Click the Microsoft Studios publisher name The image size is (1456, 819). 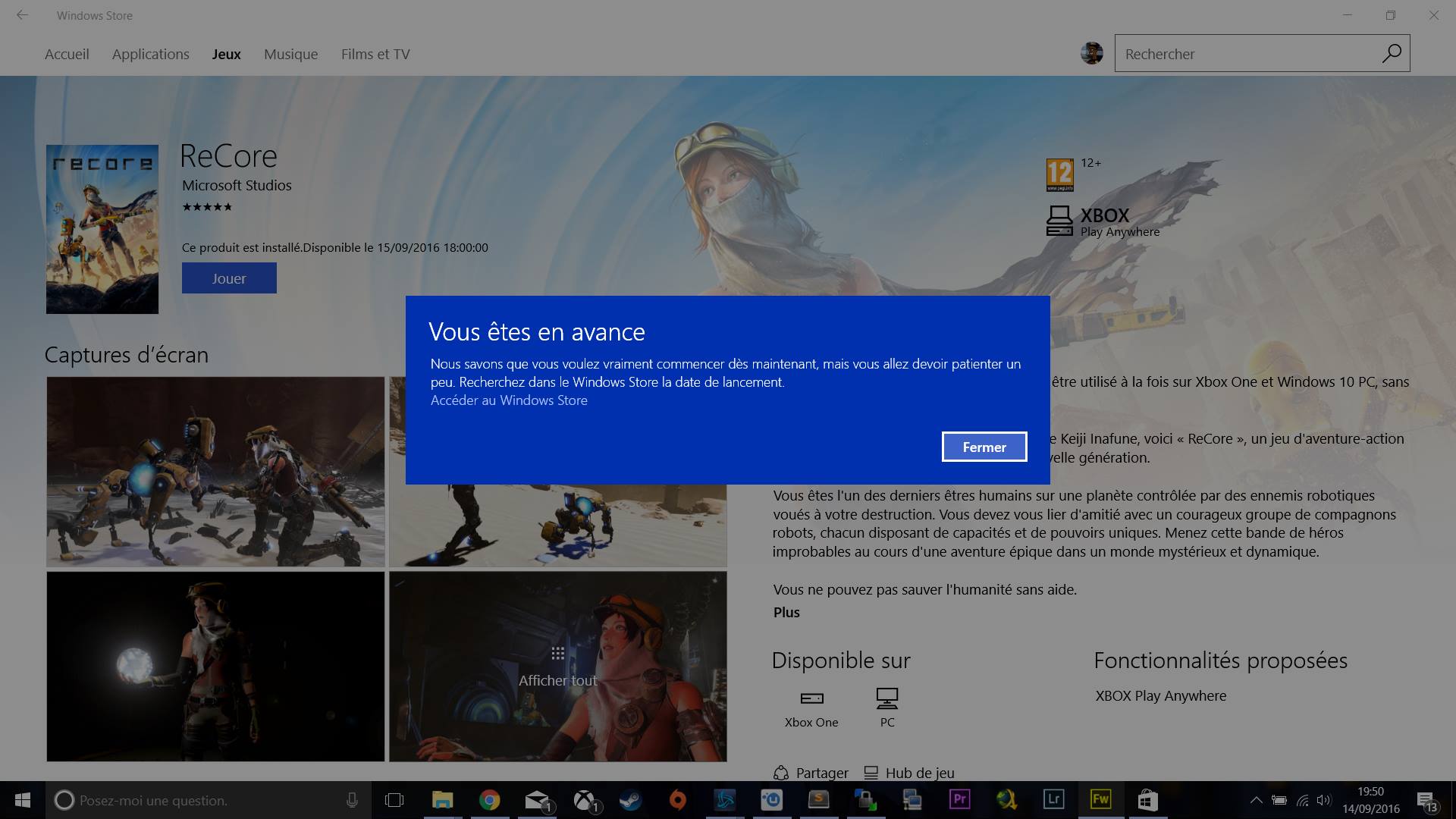(237, 185)
